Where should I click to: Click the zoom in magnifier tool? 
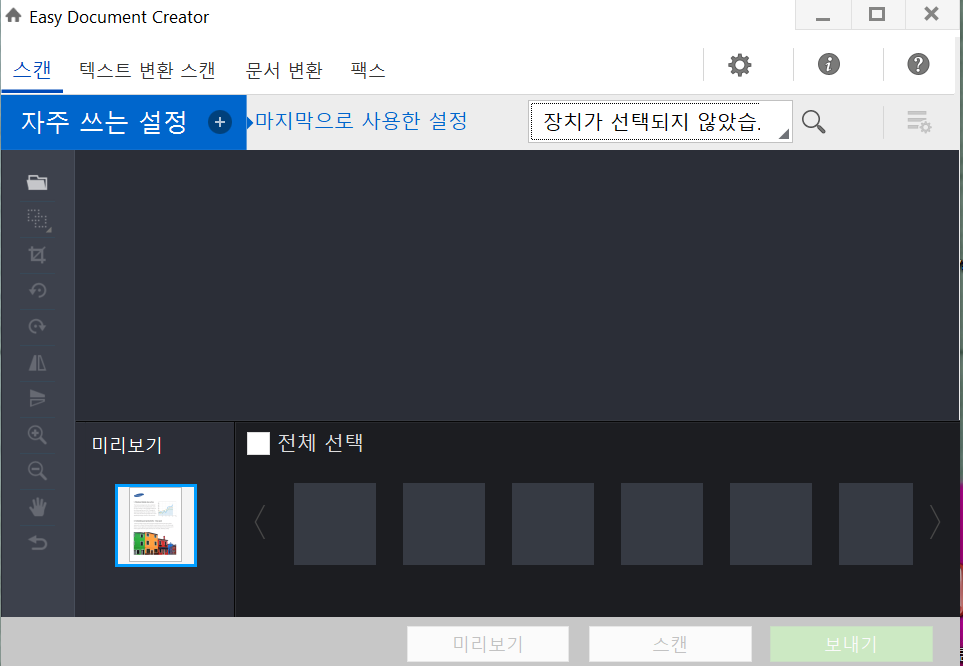(37, 434)
